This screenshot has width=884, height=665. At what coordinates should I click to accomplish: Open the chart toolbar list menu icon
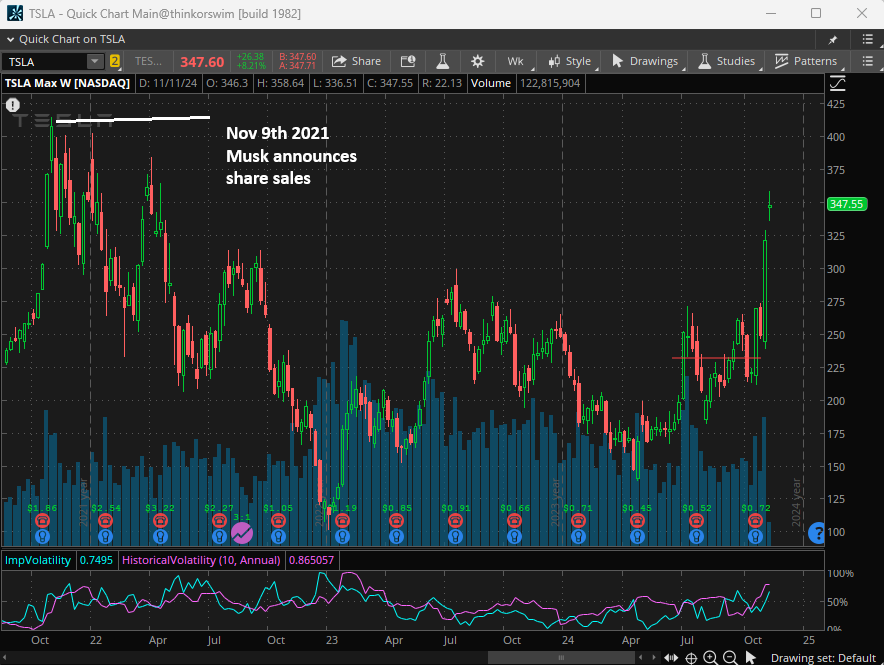(868, 61)
